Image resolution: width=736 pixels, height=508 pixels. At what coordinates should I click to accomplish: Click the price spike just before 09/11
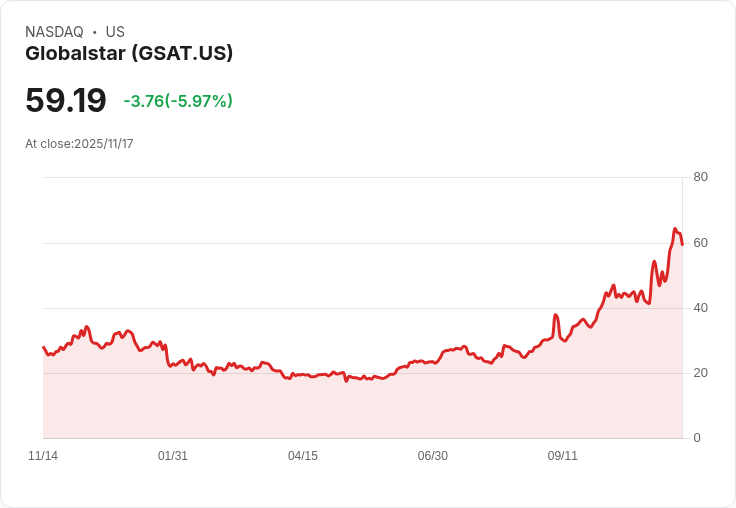pos(556,315)
